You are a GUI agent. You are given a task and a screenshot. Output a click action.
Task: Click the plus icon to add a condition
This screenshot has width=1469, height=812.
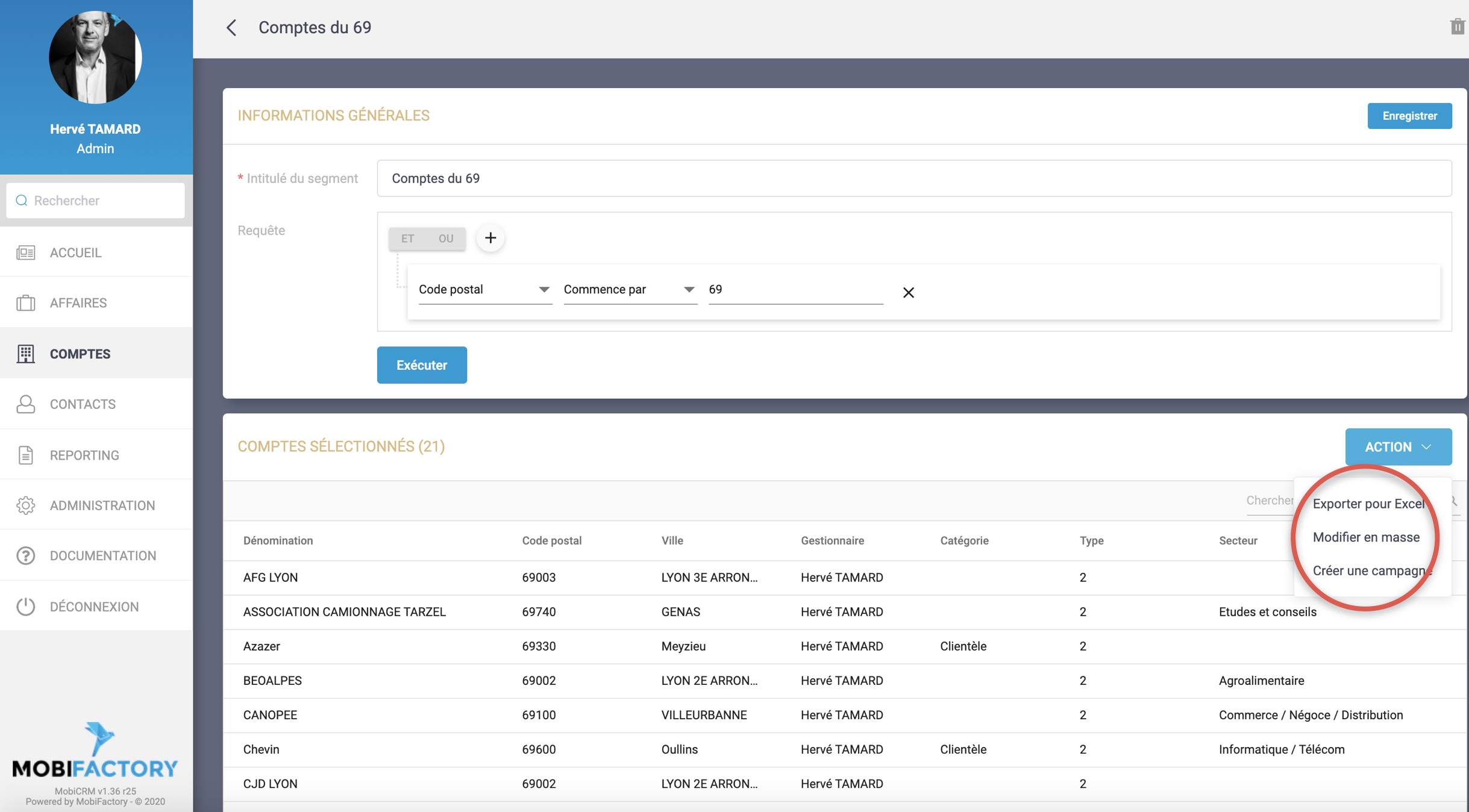[x=490, y=238]
